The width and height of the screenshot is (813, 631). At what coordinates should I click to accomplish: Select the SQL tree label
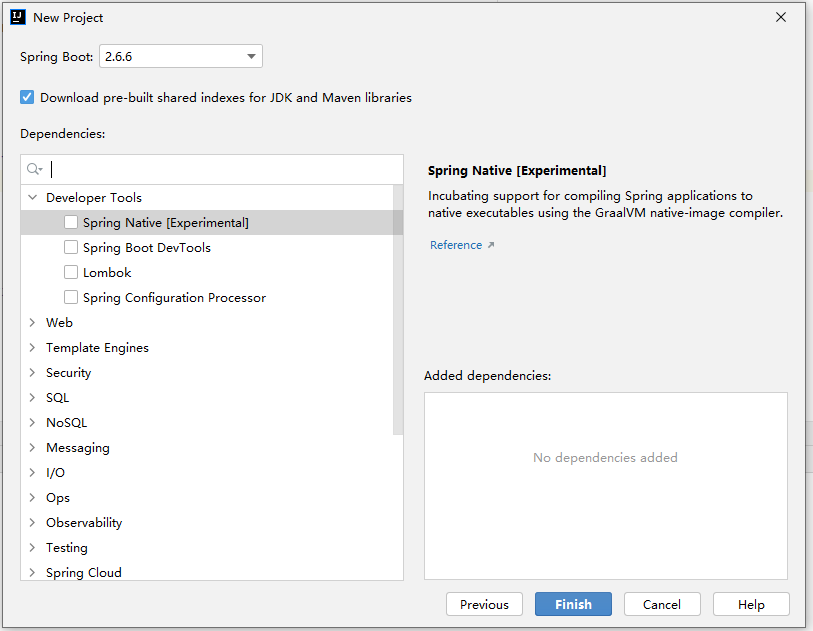point(58,398)
